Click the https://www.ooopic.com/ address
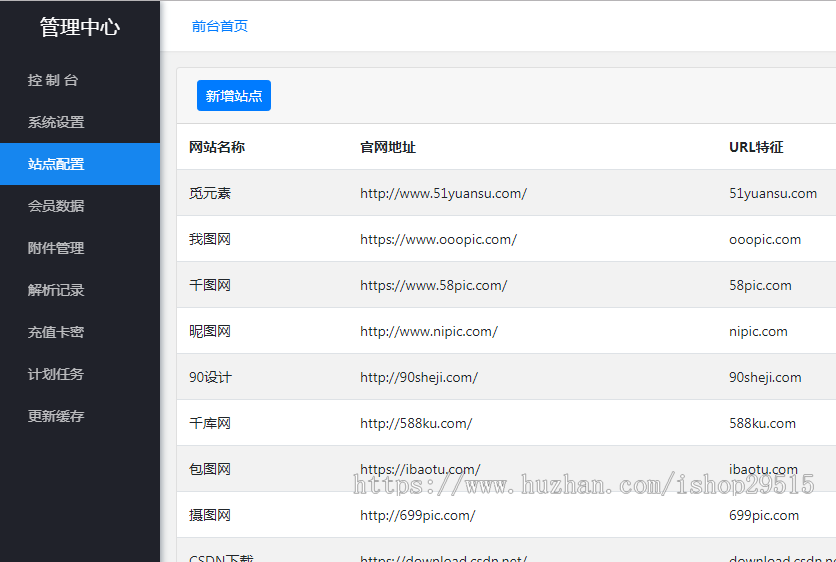This screenshot has width=836, height=562. (x=439, y=239)
